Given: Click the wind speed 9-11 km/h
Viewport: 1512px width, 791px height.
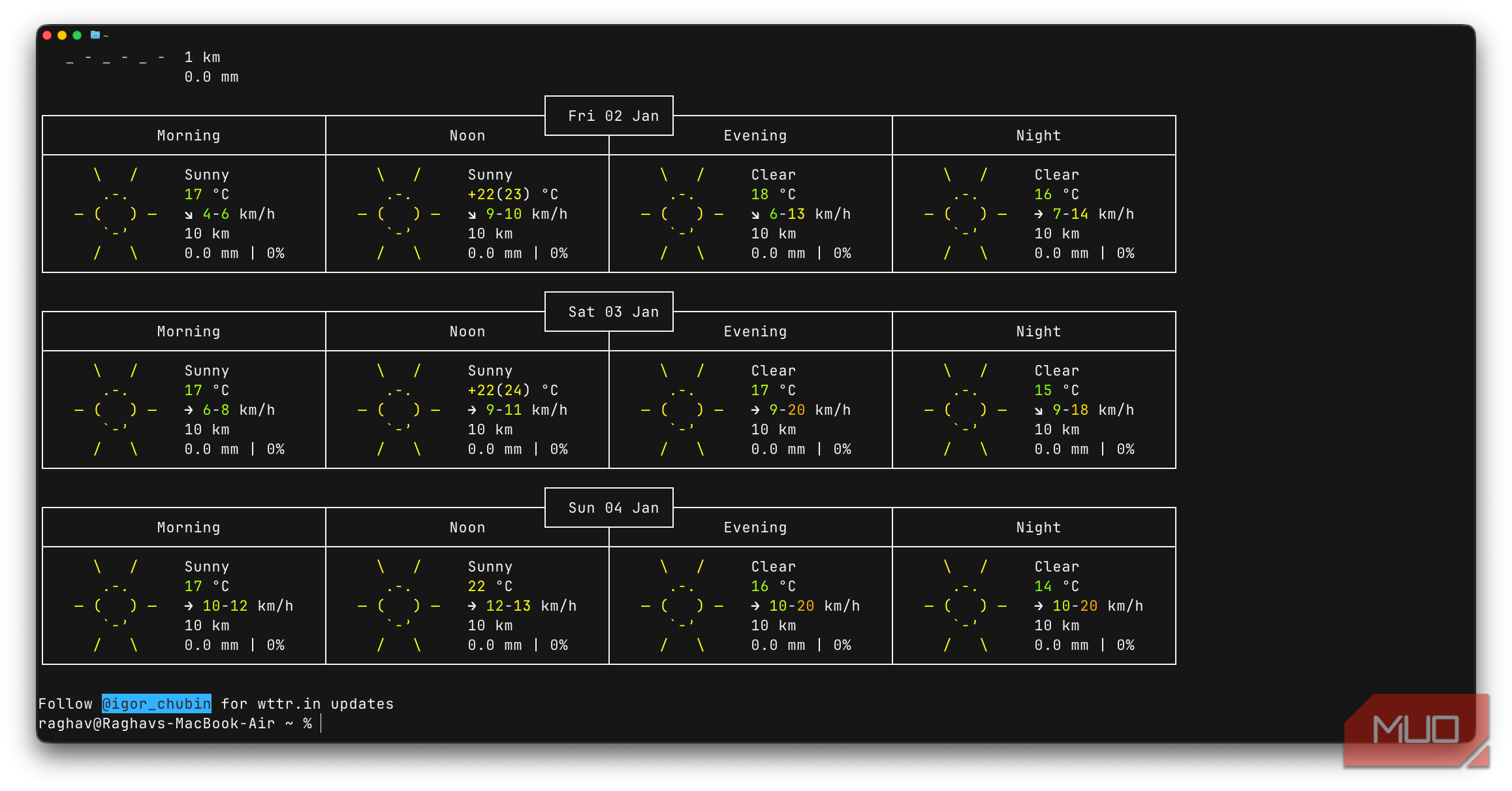Looking at the screenshot, I should click(518, 410).
